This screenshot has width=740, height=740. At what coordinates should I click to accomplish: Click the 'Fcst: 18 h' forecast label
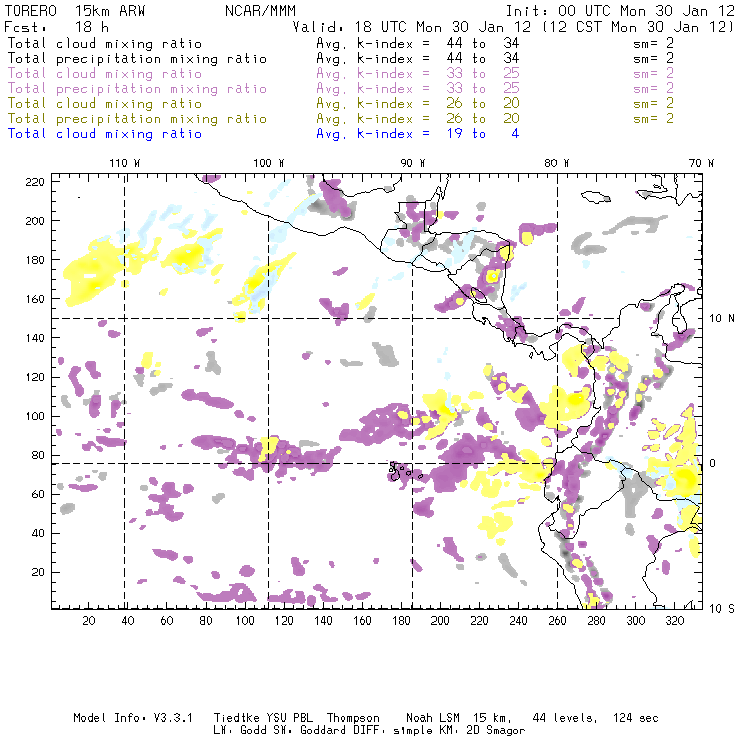(x=56, y=27)
